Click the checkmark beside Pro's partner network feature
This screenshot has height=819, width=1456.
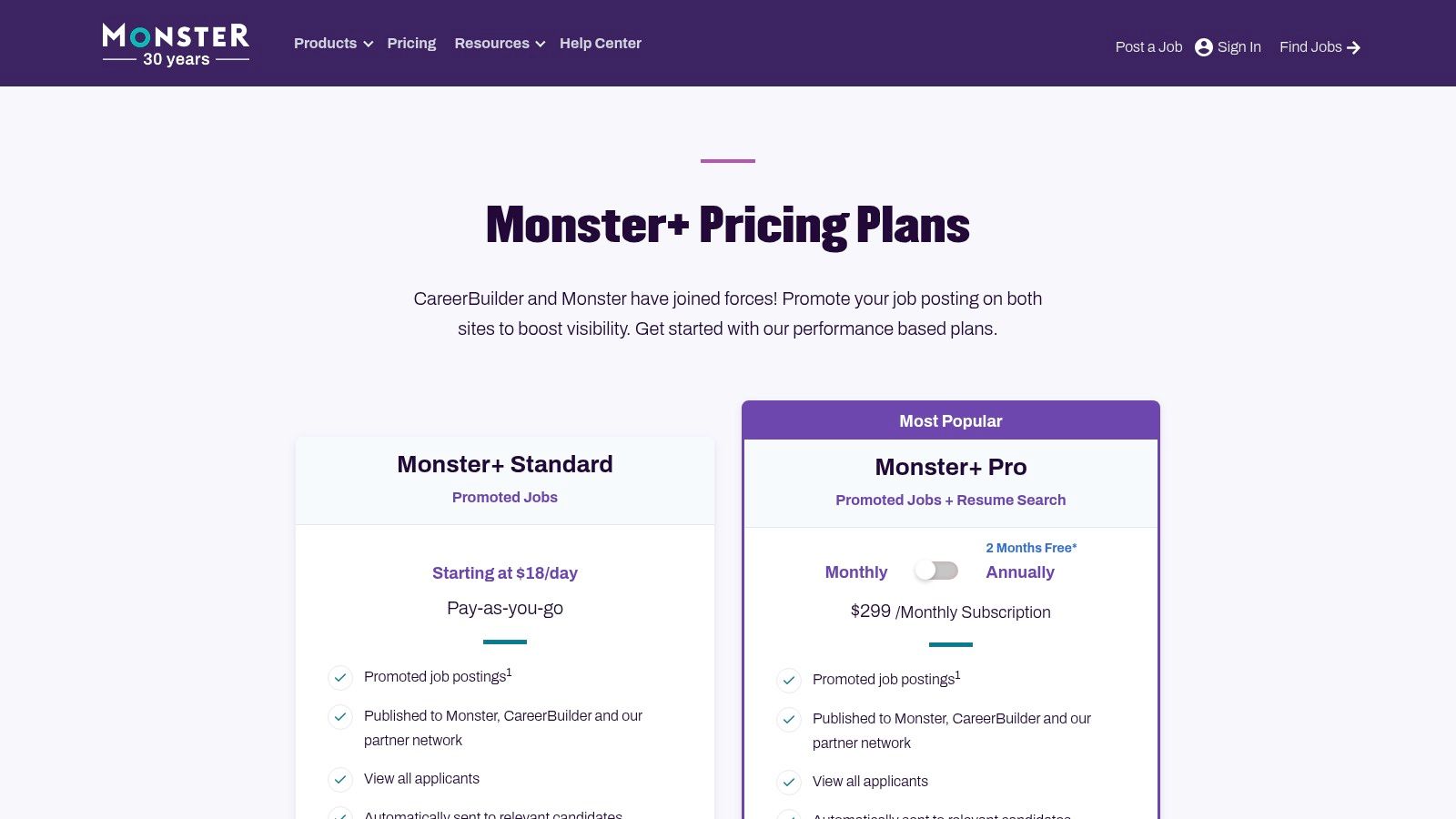(788, 720)
